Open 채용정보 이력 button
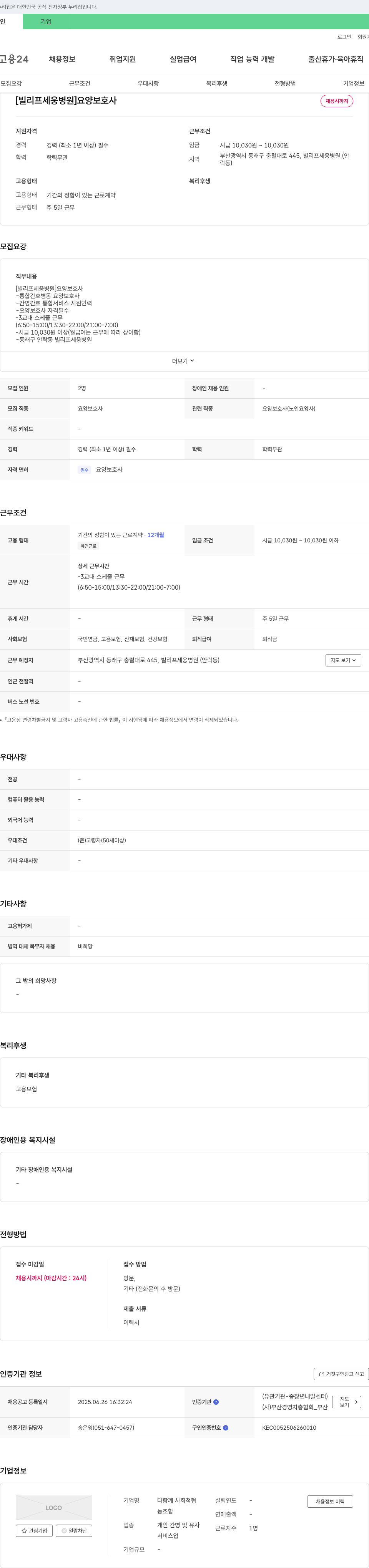 pyautogui.click(x=330, y=1502)
